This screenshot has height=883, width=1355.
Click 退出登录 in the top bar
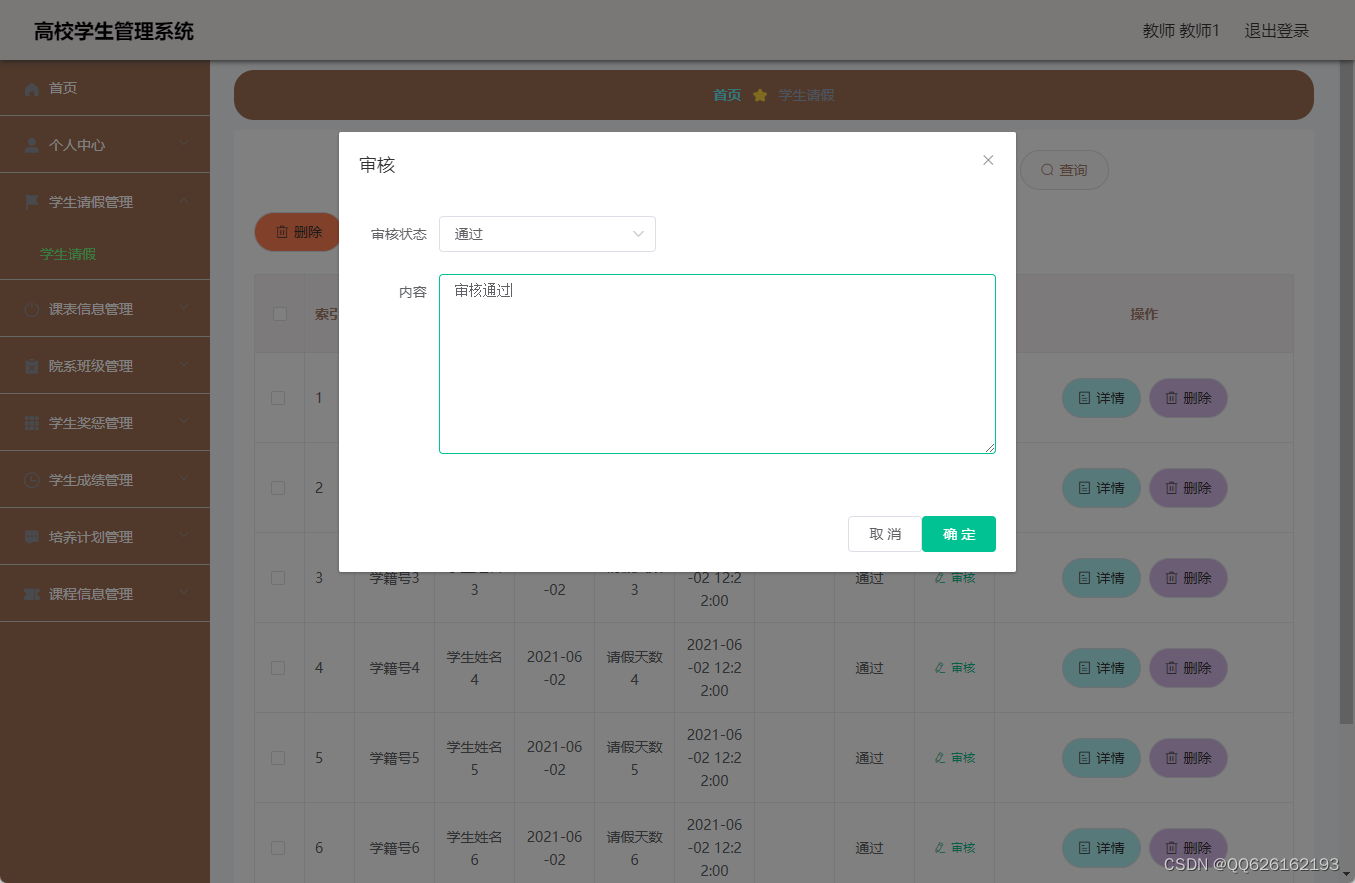pos(1276,31)
